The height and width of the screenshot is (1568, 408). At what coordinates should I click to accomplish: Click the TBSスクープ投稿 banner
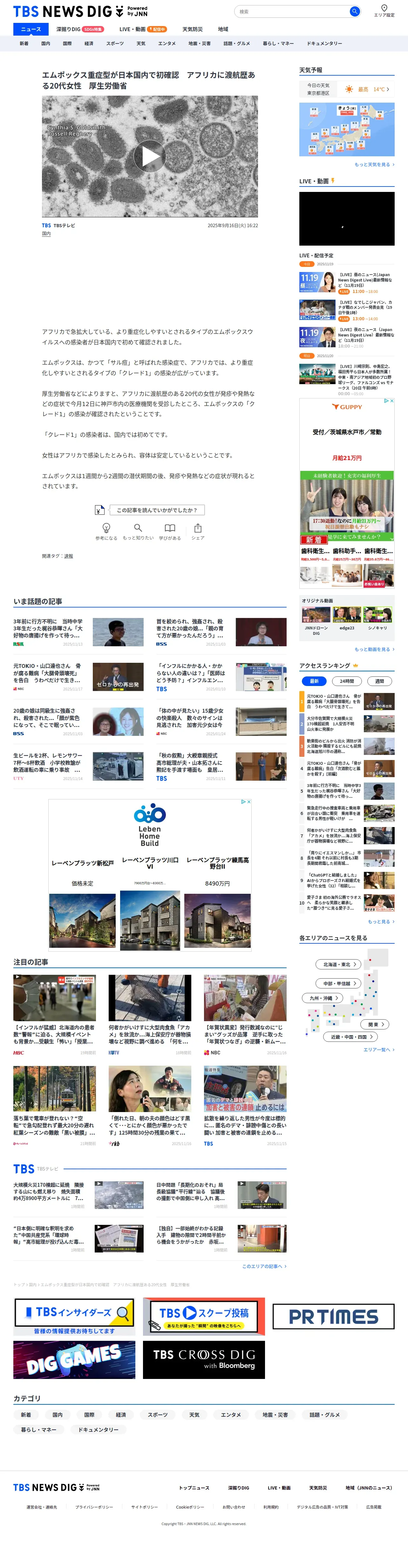(204, 1316)
